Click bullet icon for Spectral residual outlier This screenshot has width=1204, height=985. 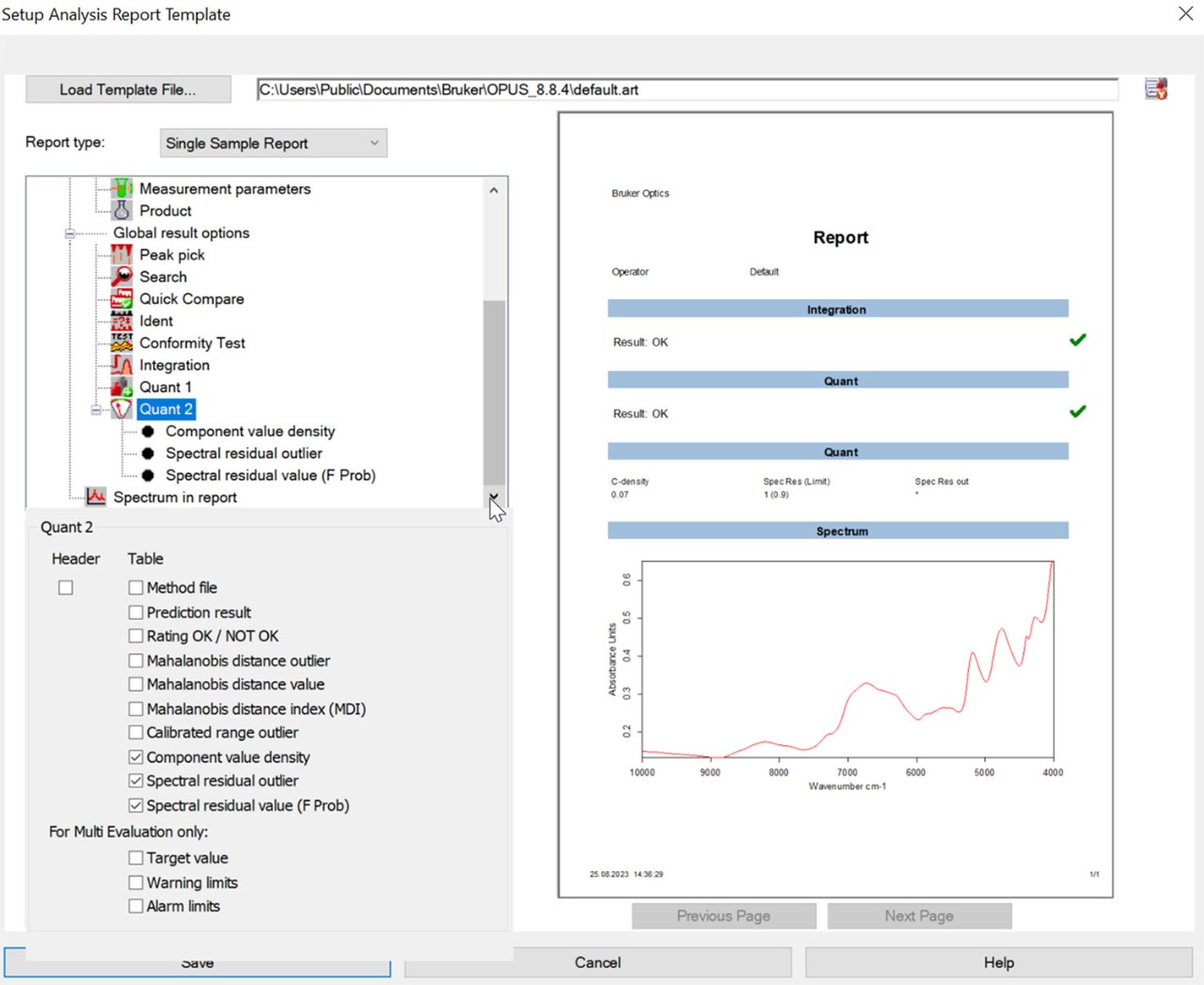[x=148, y=453]
